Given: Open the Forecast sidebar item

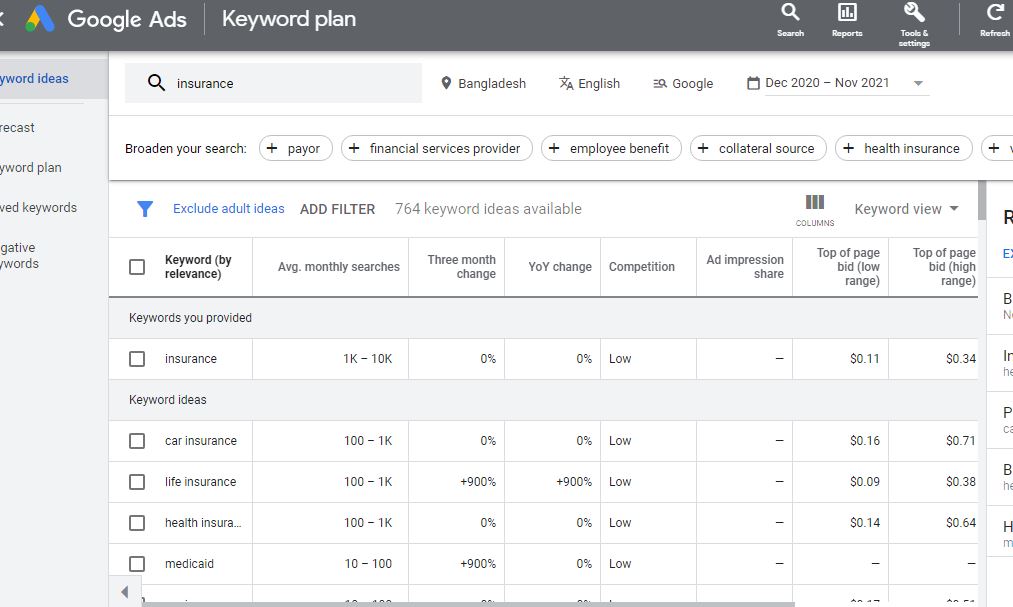Looking at the screenshot, I should (17, 128).
